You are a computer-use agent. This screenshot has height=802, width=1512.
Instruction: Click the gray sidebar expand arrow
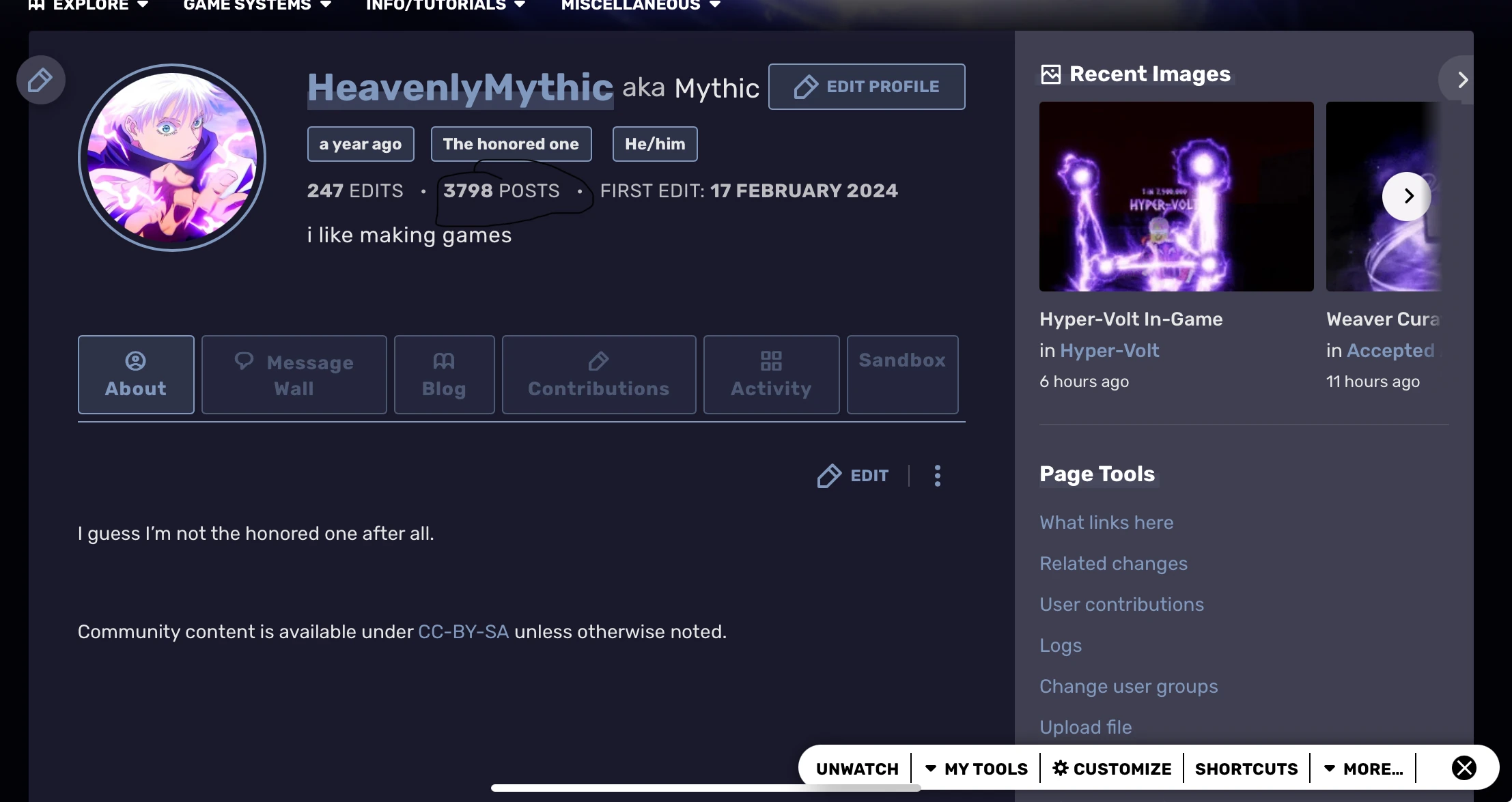[1461, 80]
